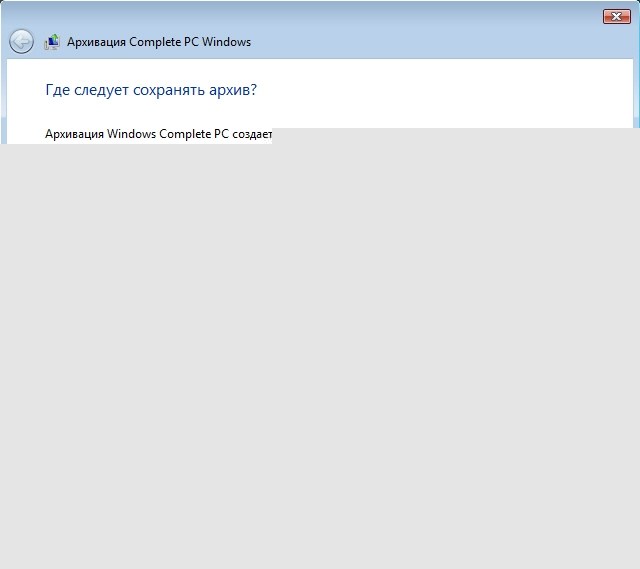
Task: Click the Complete PC backup wizard icon
Action: (52, 42)
